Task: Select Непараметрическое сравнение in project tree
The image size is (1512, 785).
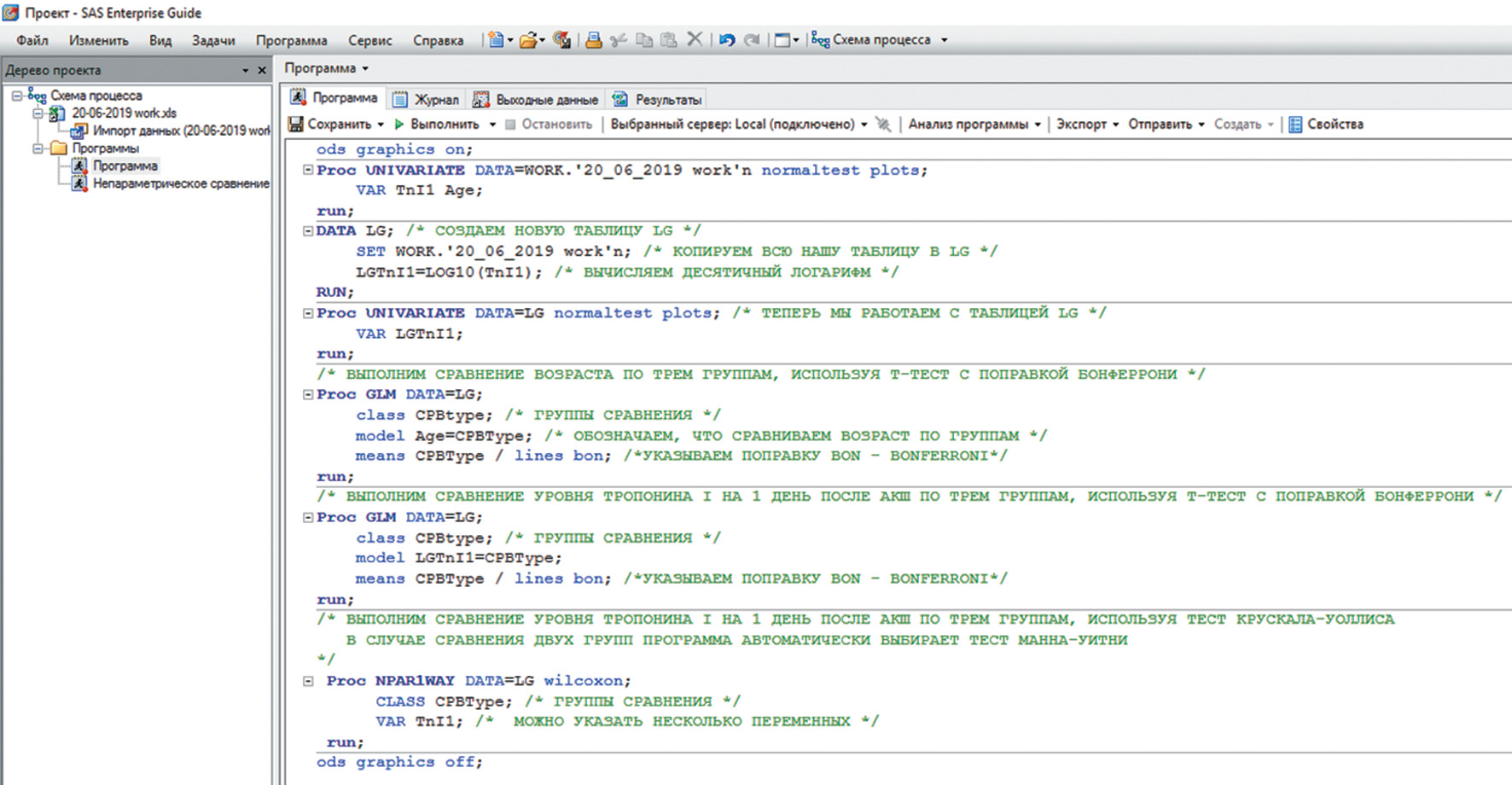Action: pos(181,183)
